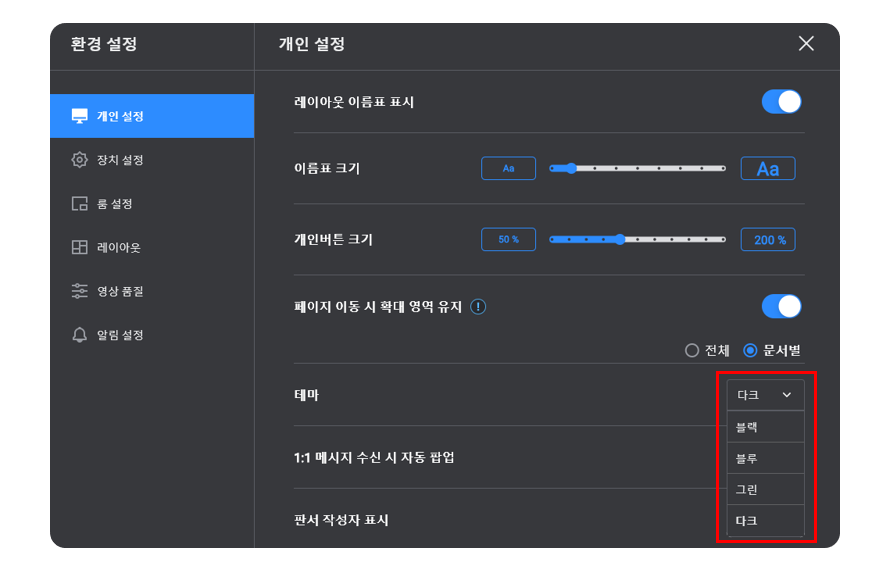Click the gear icon for 장치 설정
The height and width of the screenshot is (575, 876).
(79, 160)
